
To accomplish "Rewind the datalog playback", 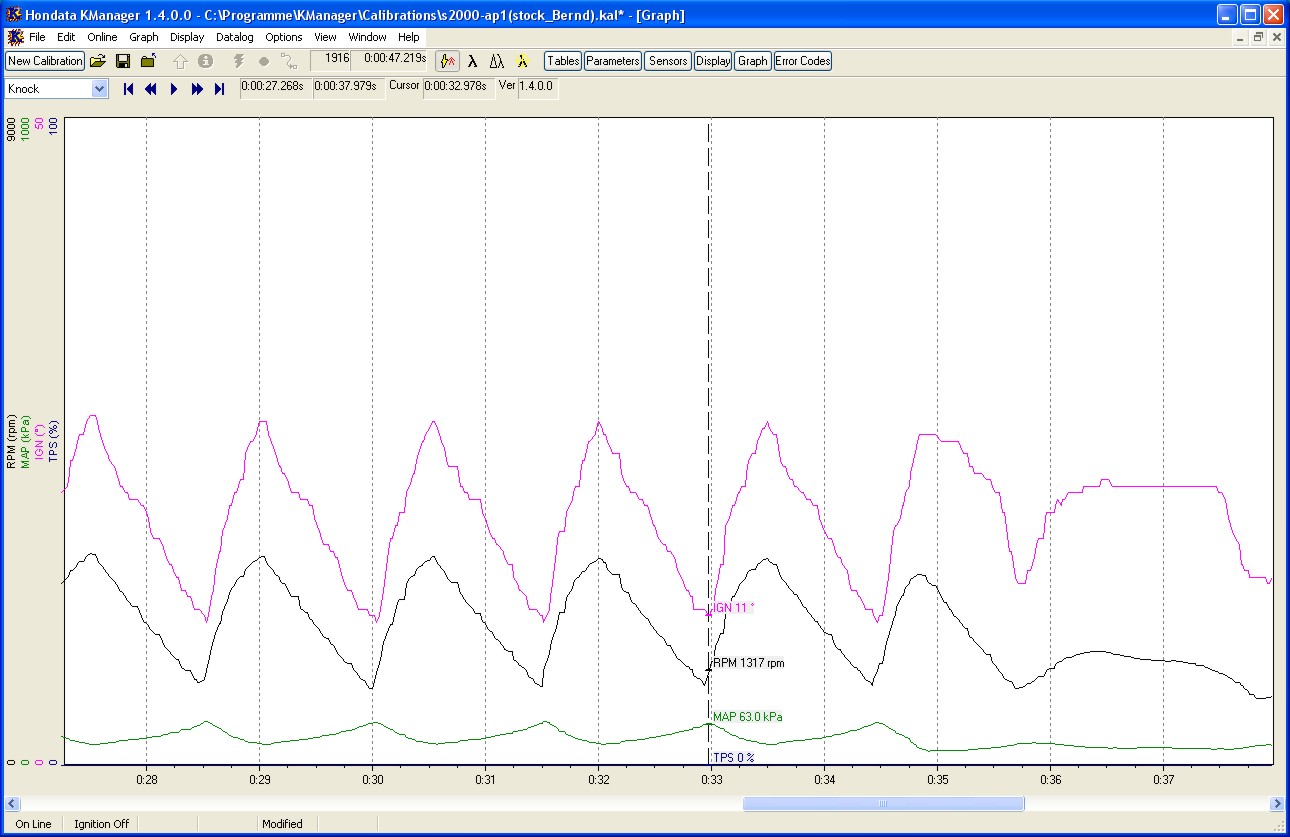I will coord(151,89).
